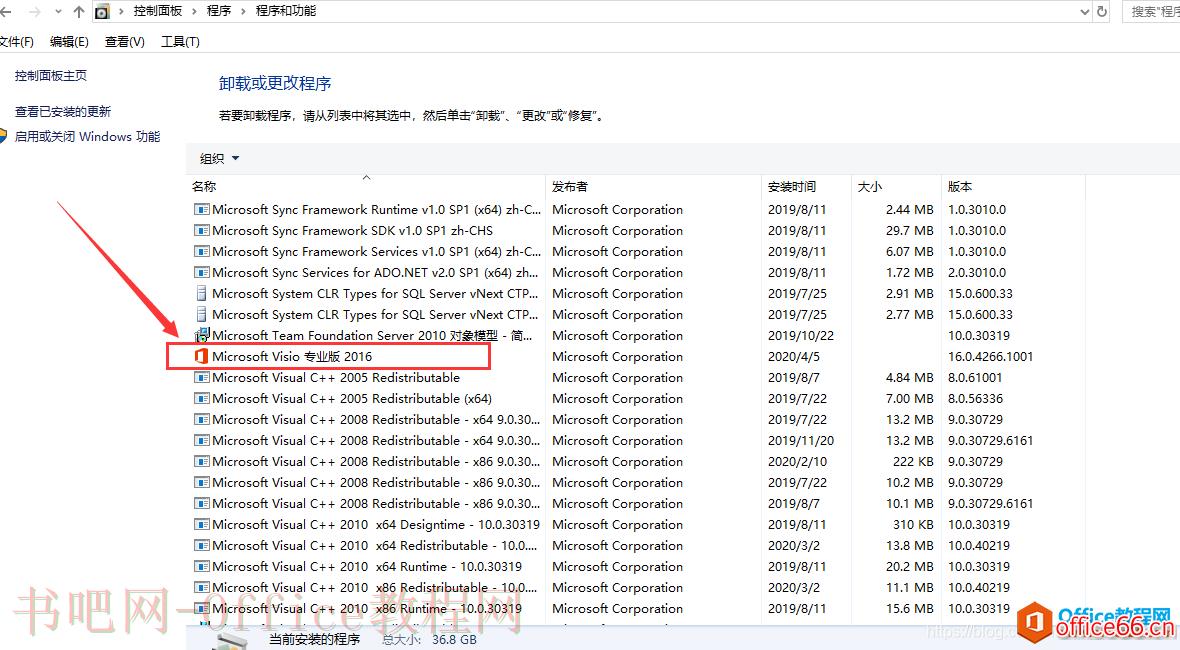Click icon of C++ 2008 x64 installed 2019/11/20

(201, 440)
